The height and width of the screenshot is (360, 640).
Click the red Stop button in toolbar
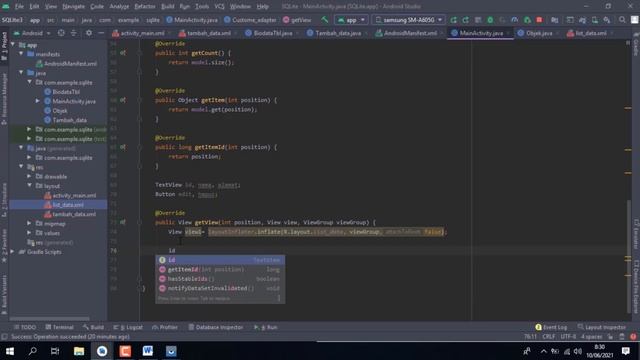click(x=539, y=20)
